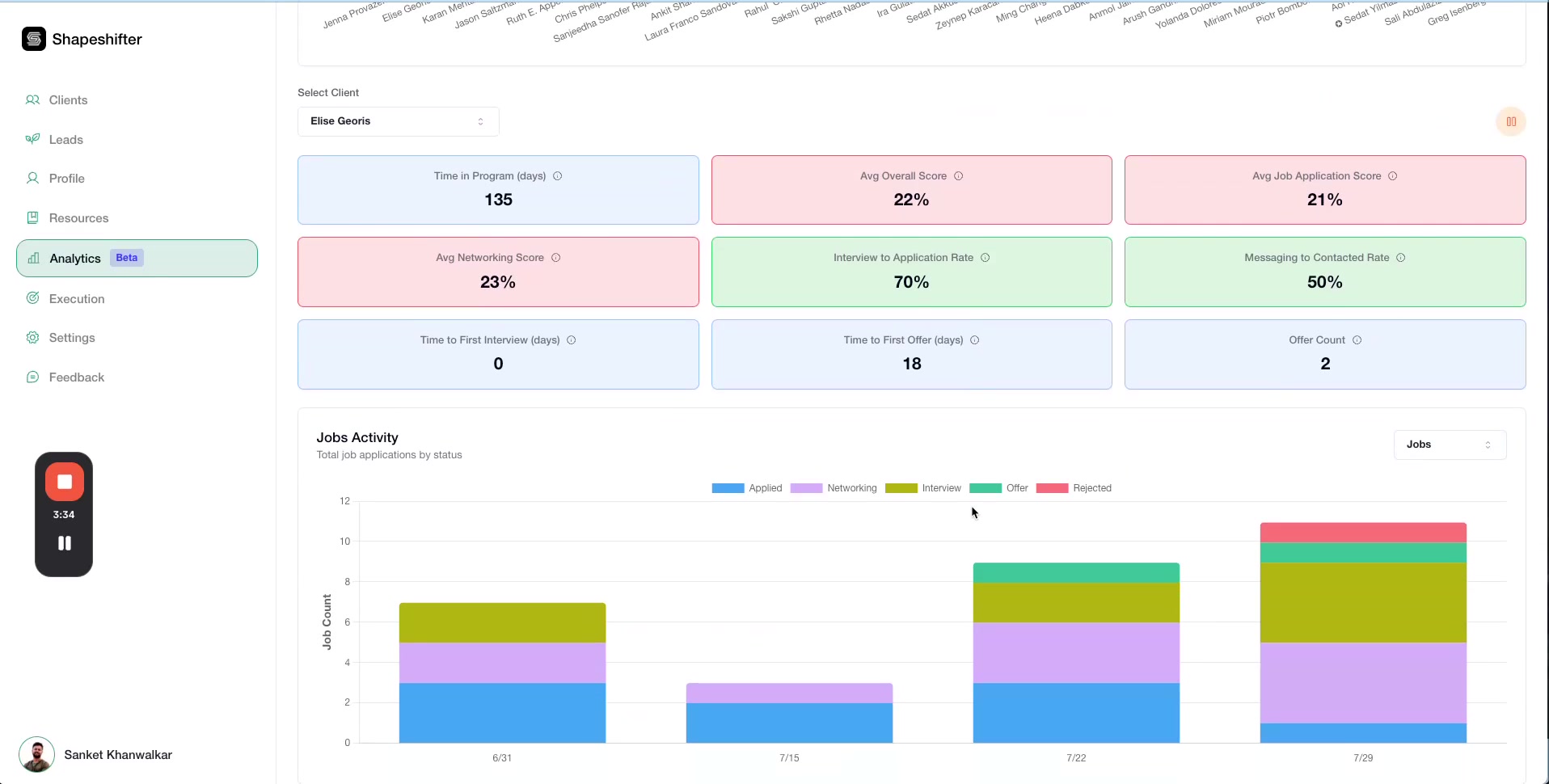
Task: Click info icon beside Interview to Application Rate
Action: point(985,258)
